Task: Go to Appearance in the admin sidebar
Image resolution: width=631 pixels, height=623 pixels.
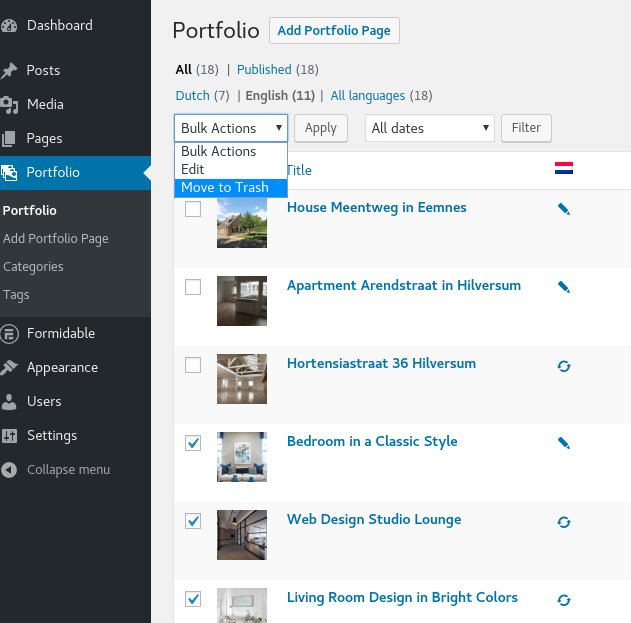Action: point(62,367)
